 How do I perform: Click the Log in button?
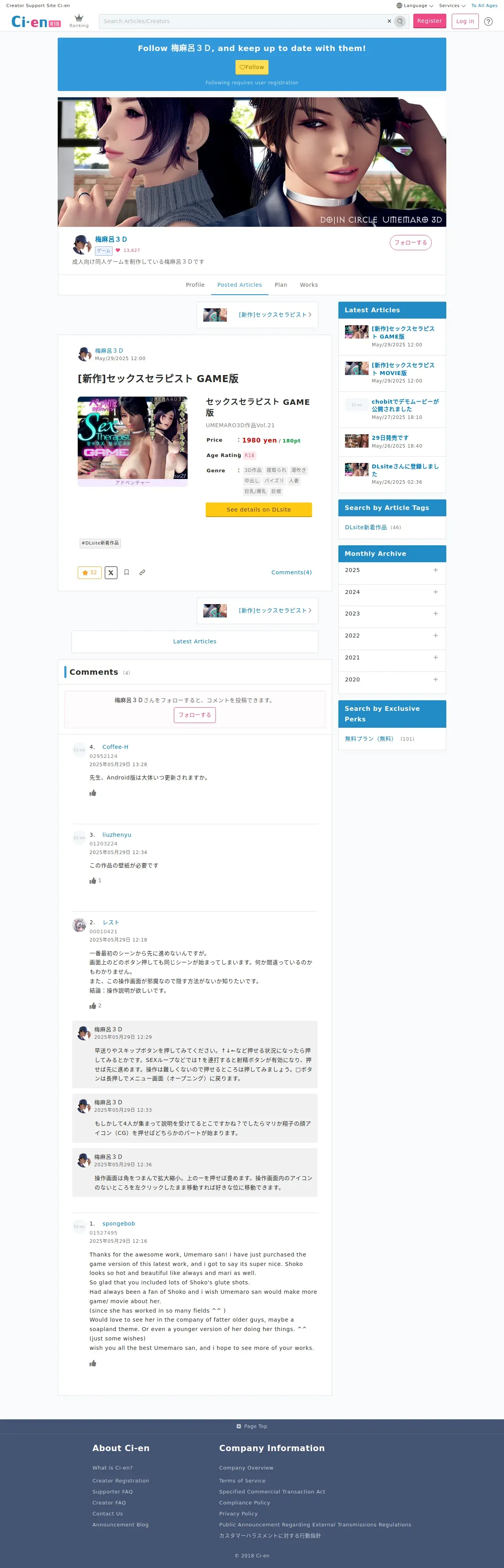coord(465,21)
